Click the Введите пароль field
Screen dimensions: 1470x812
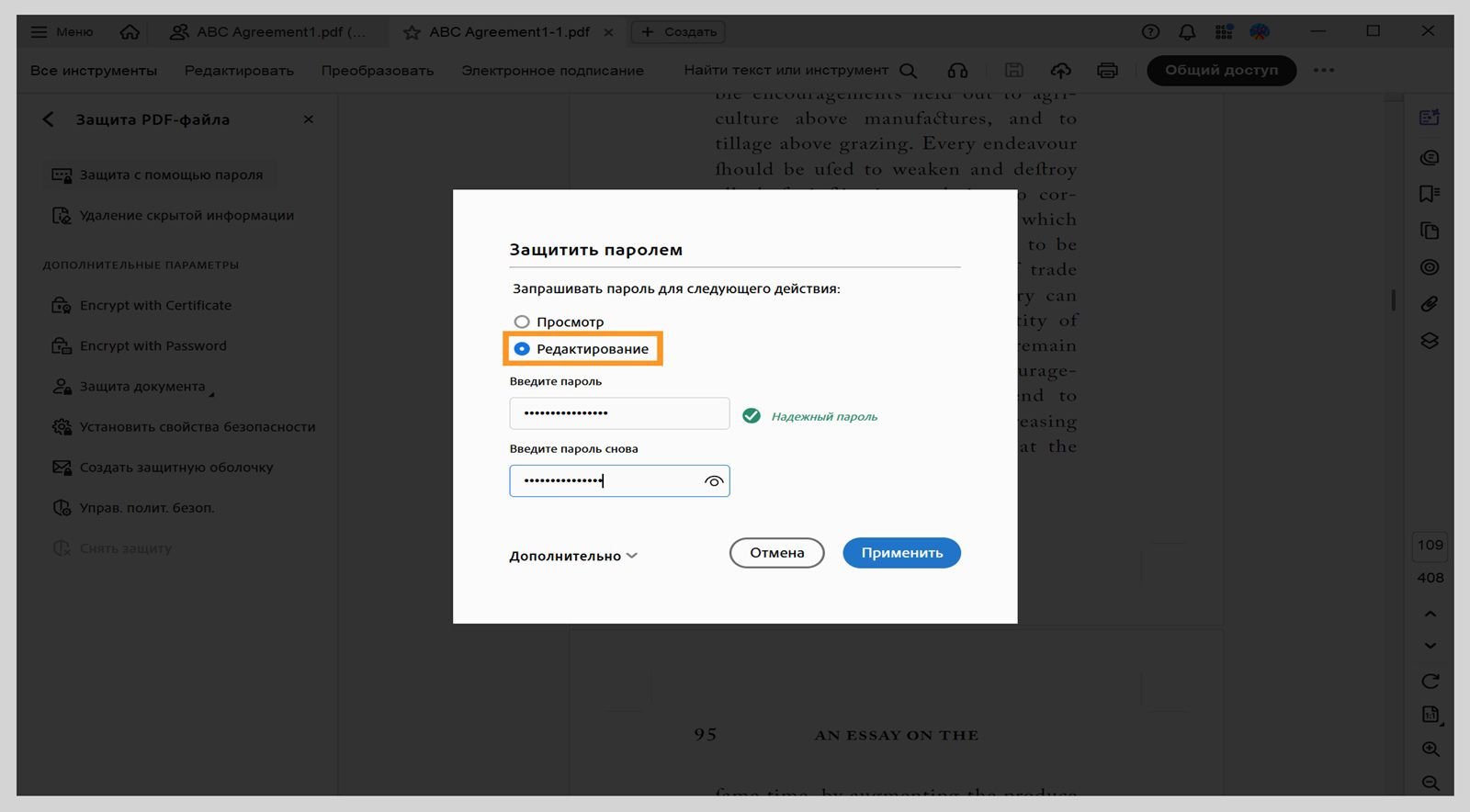point(619,413)
